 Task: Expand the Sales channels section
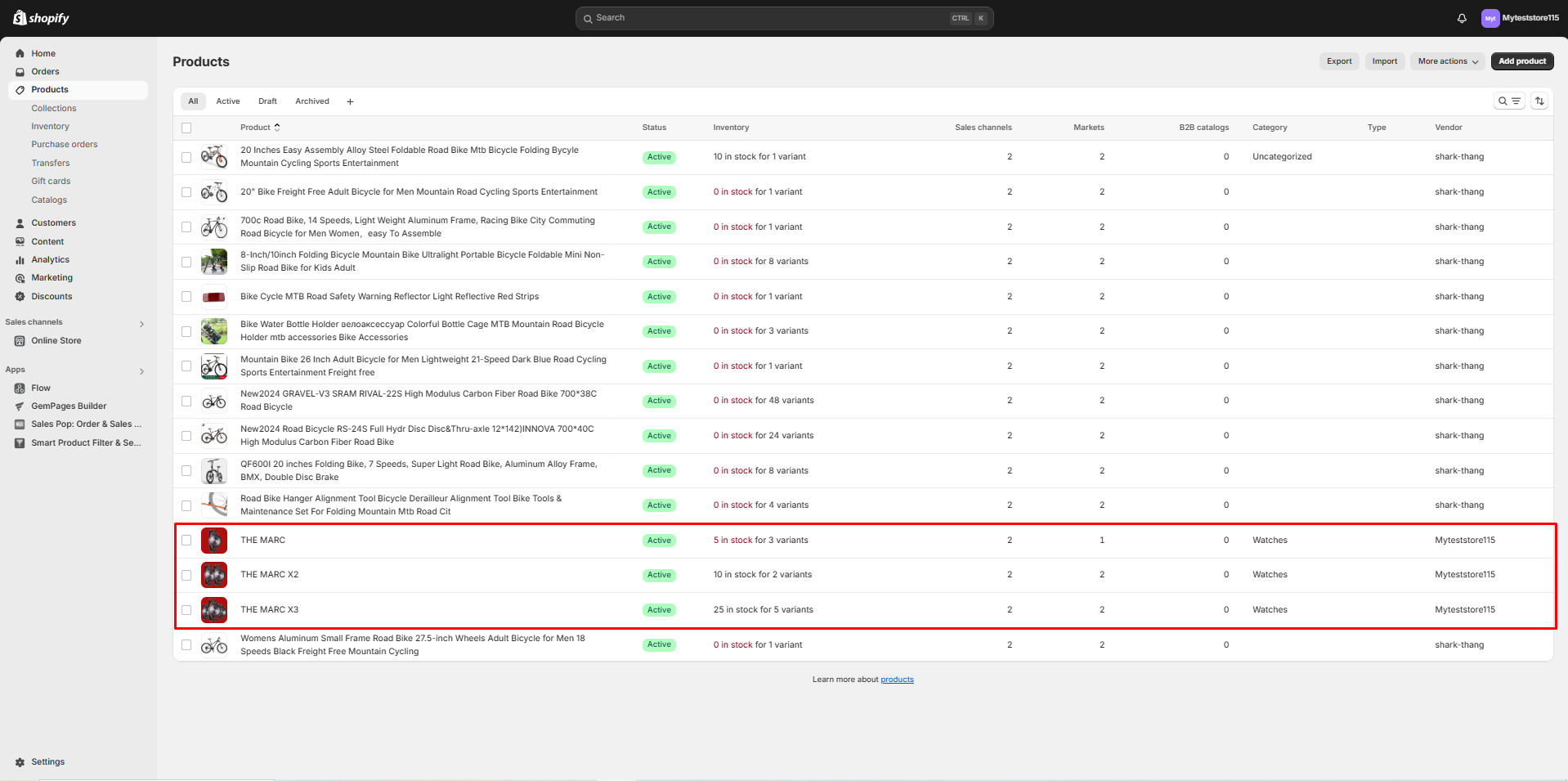point(141,324)
